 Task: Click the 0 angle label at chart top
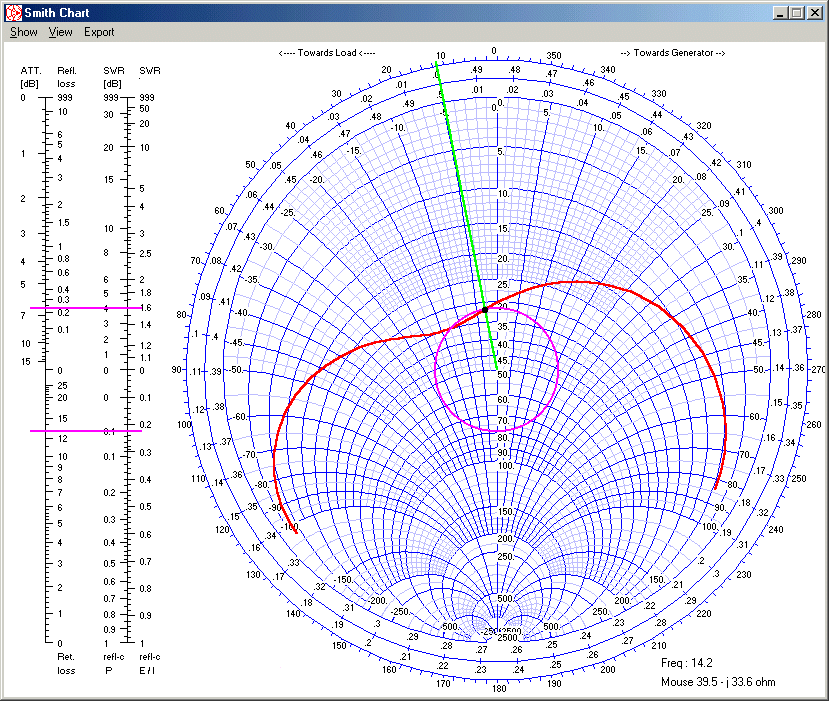494,51
